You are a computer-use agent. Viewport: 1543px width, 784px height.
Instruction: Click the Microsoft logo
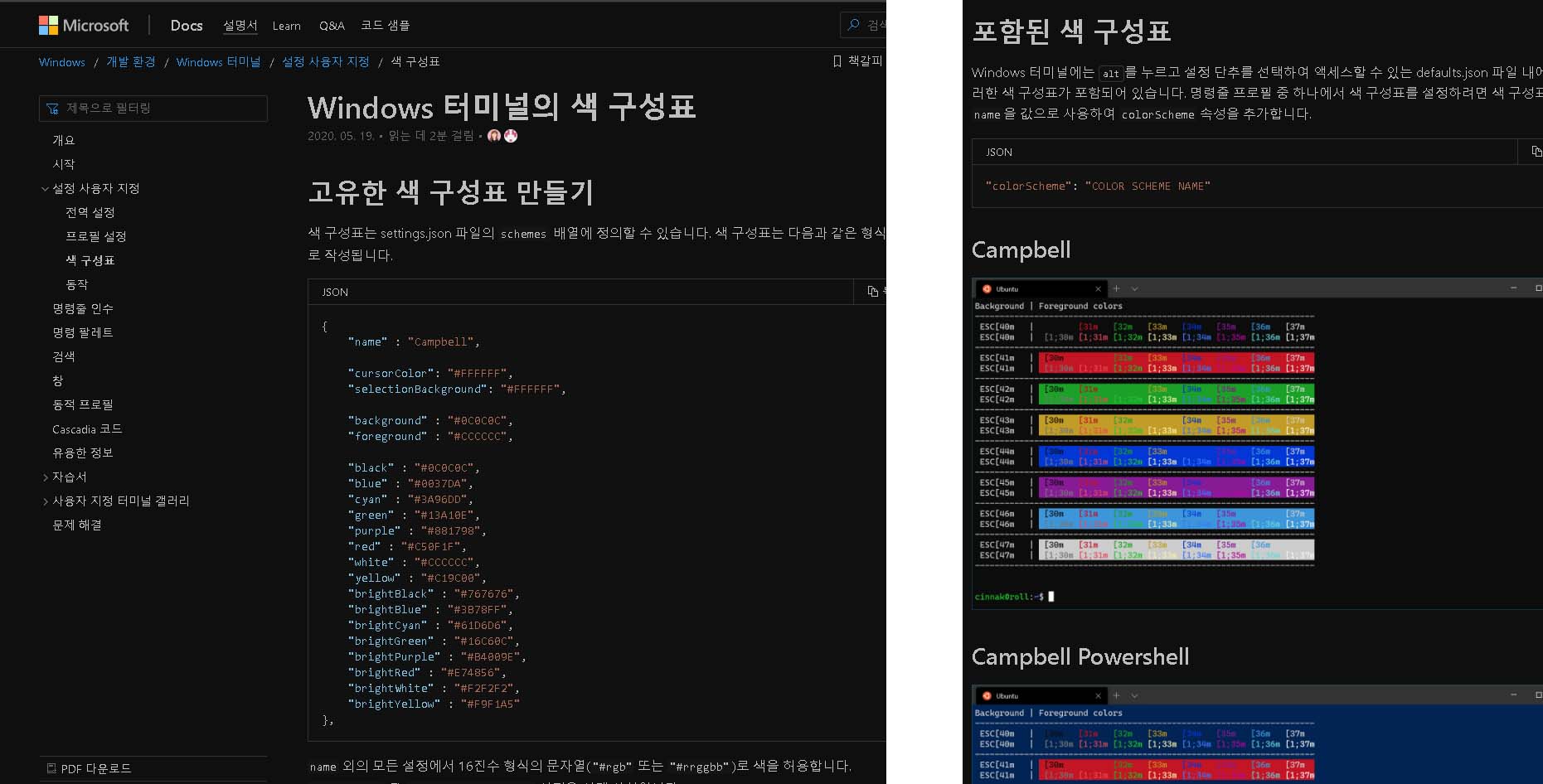pos(84,26)
